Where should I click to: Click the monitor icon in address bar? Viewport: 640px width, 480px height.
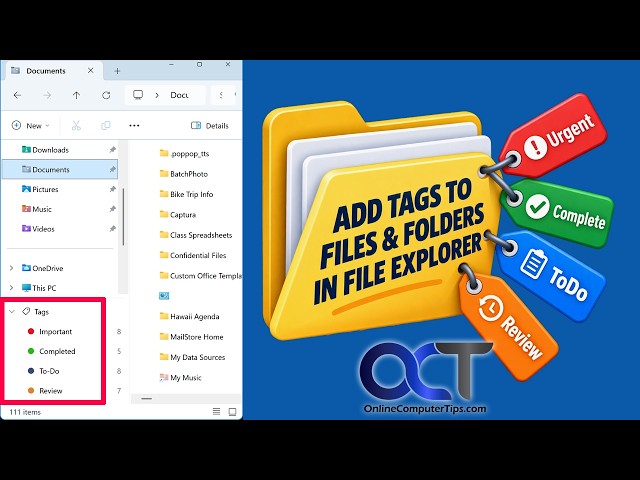click(138, 95)
